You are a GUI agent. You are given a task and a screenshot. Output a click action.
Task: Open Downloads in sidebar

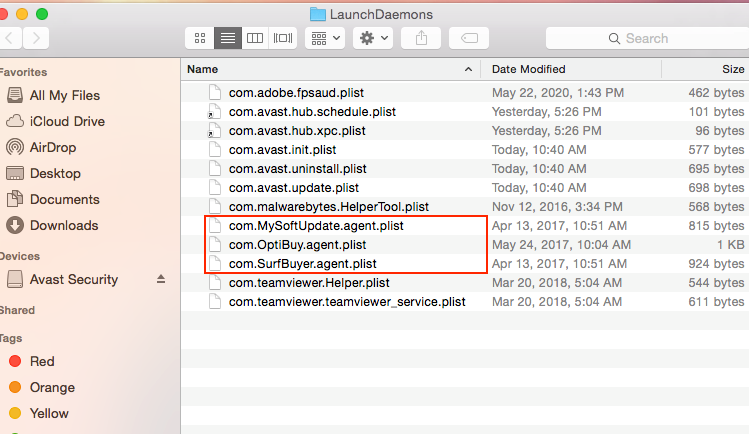pyautogui.click(x=64, y=225)
